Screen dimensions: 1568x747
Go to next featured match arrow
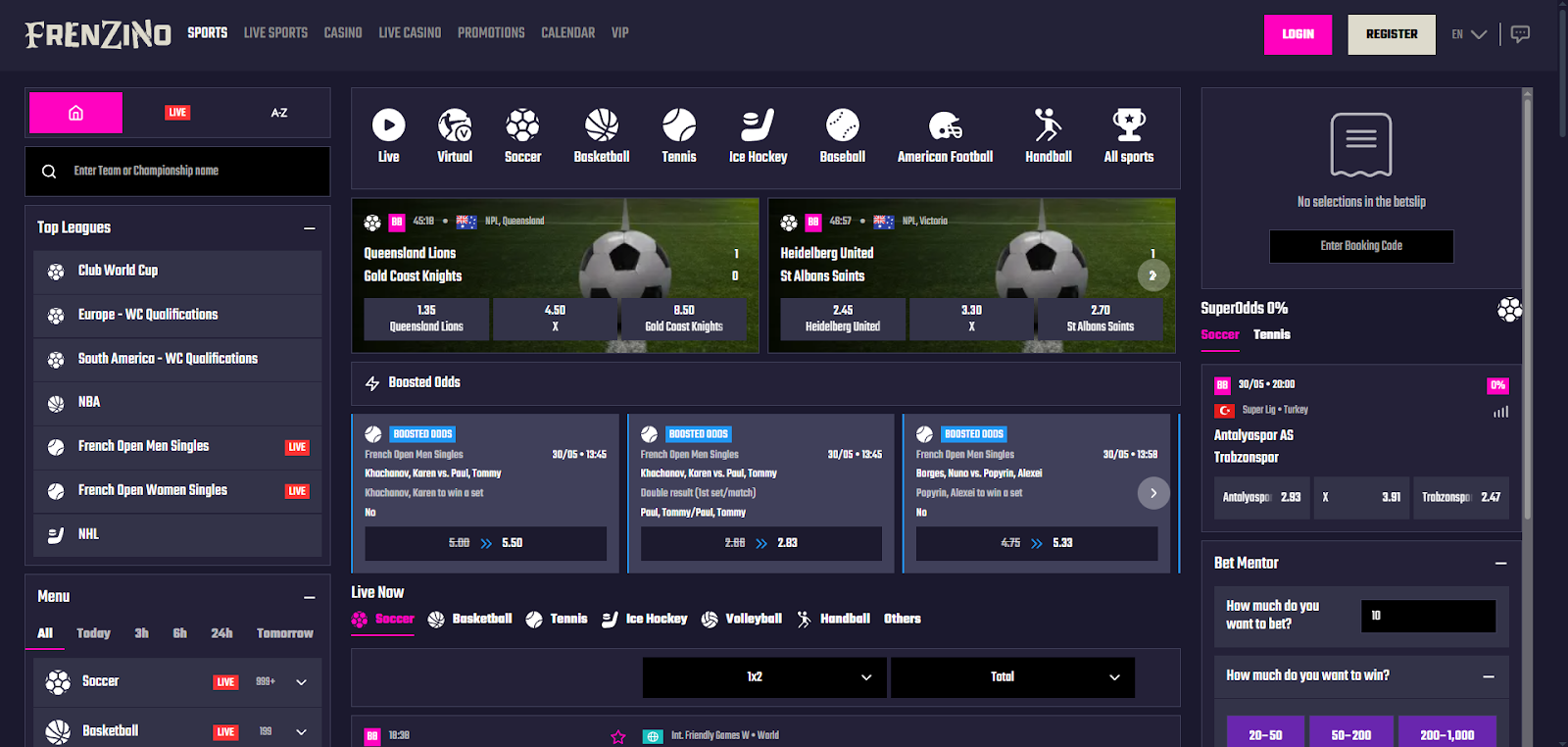coord(1153,275)
